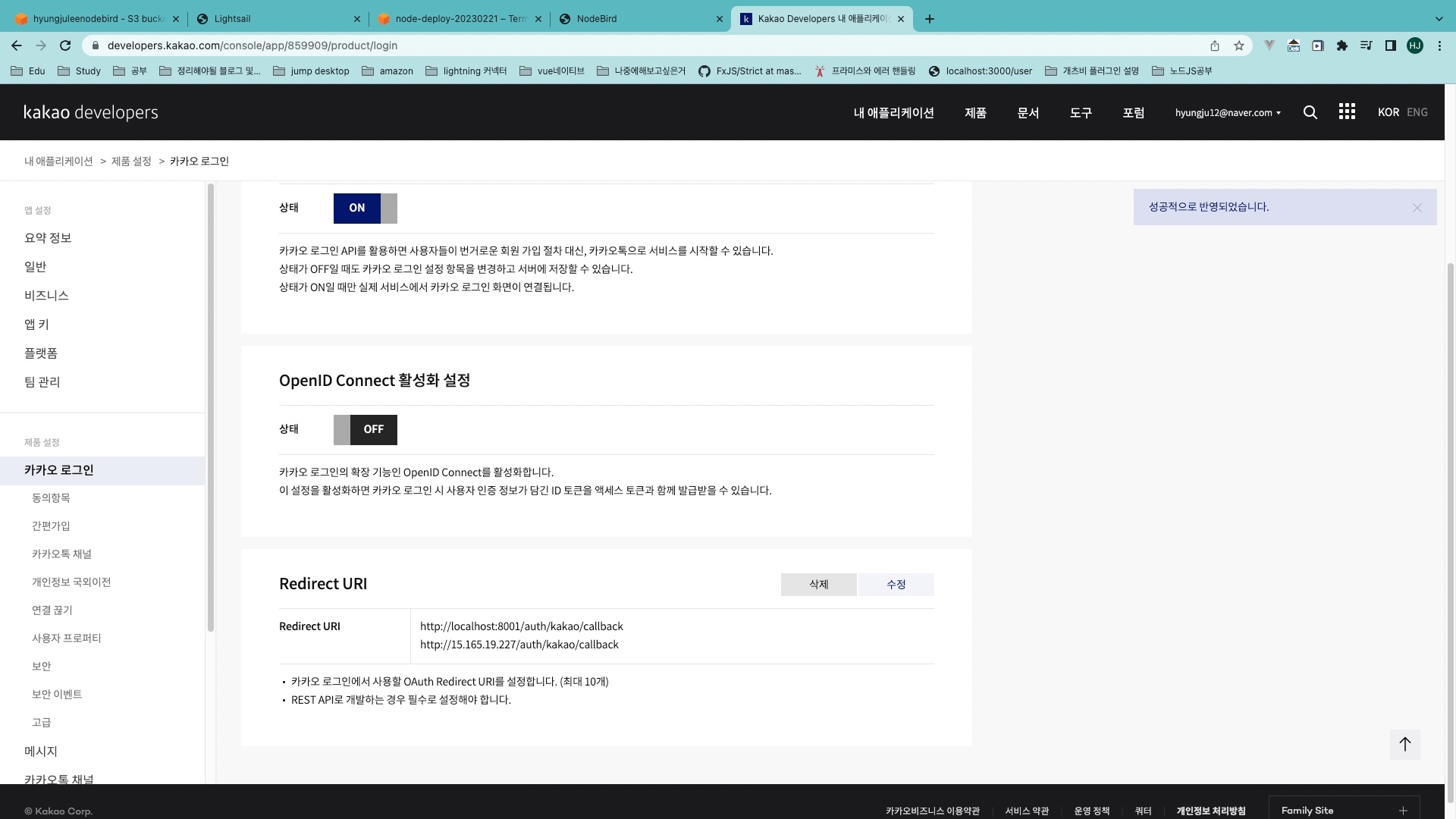The image size is (1456, 819).
Task: Share page via address bar share icon
Action: tap(1215, 45)
